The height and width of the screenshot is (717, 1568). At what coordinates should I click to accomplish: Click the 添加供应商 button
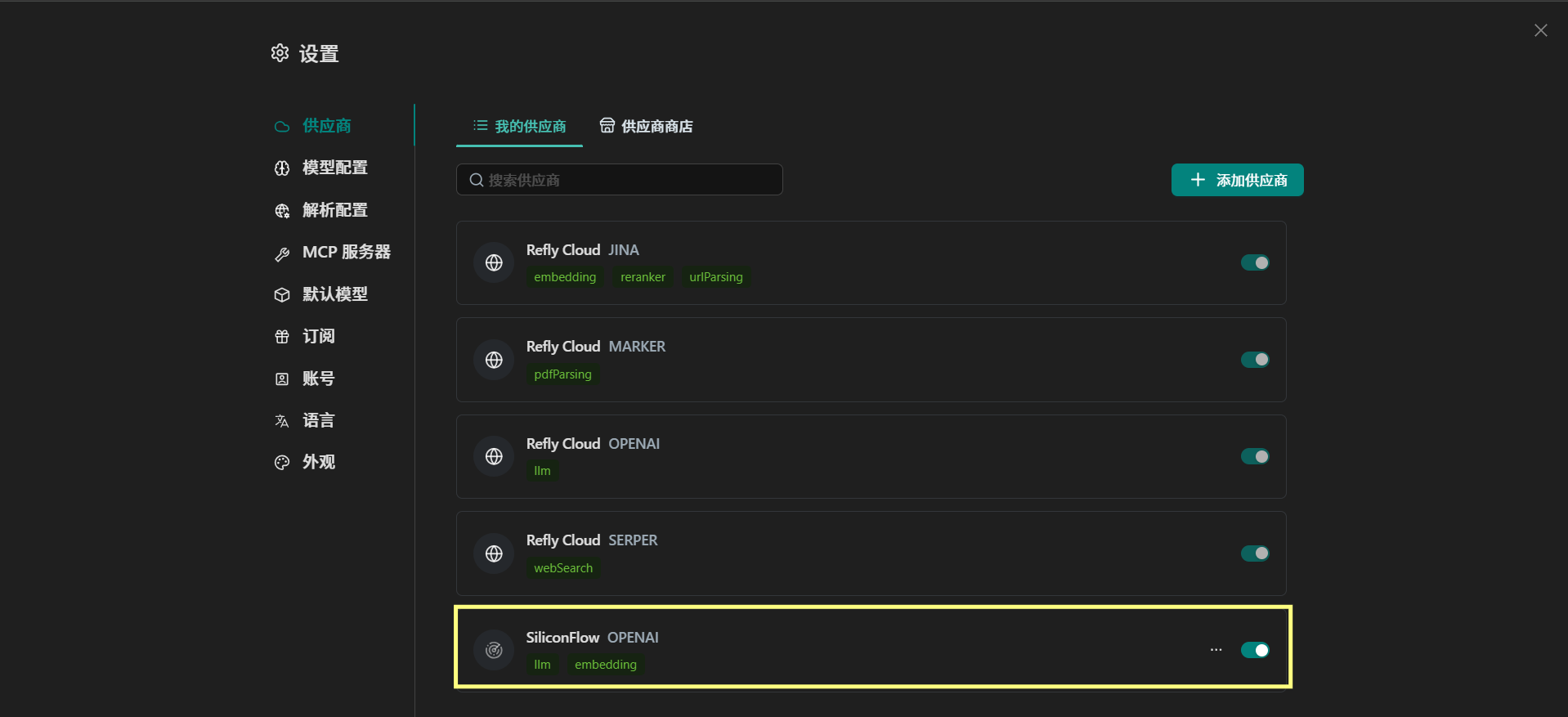pos(1237,180)
